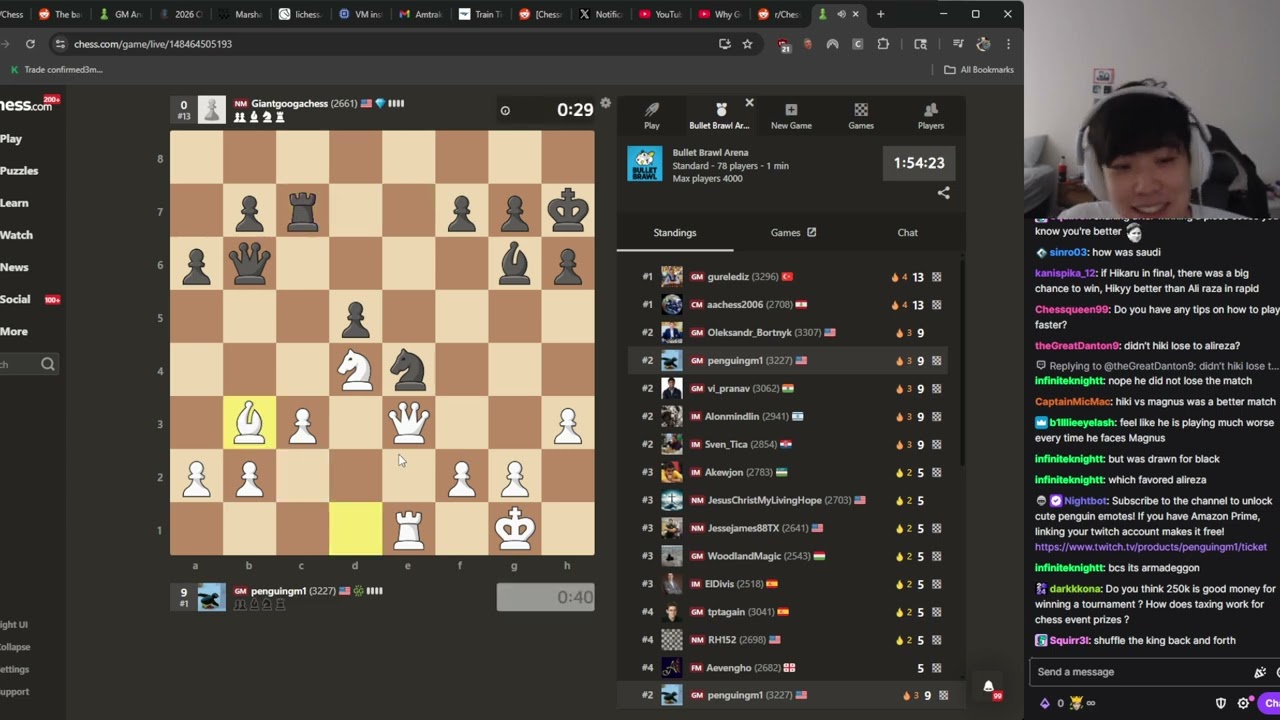The height and width of the screenshot is (720, 1280).
Task: Switch to the tournament Chat tab
Action: pyautogui.click(x=907, y=233)
